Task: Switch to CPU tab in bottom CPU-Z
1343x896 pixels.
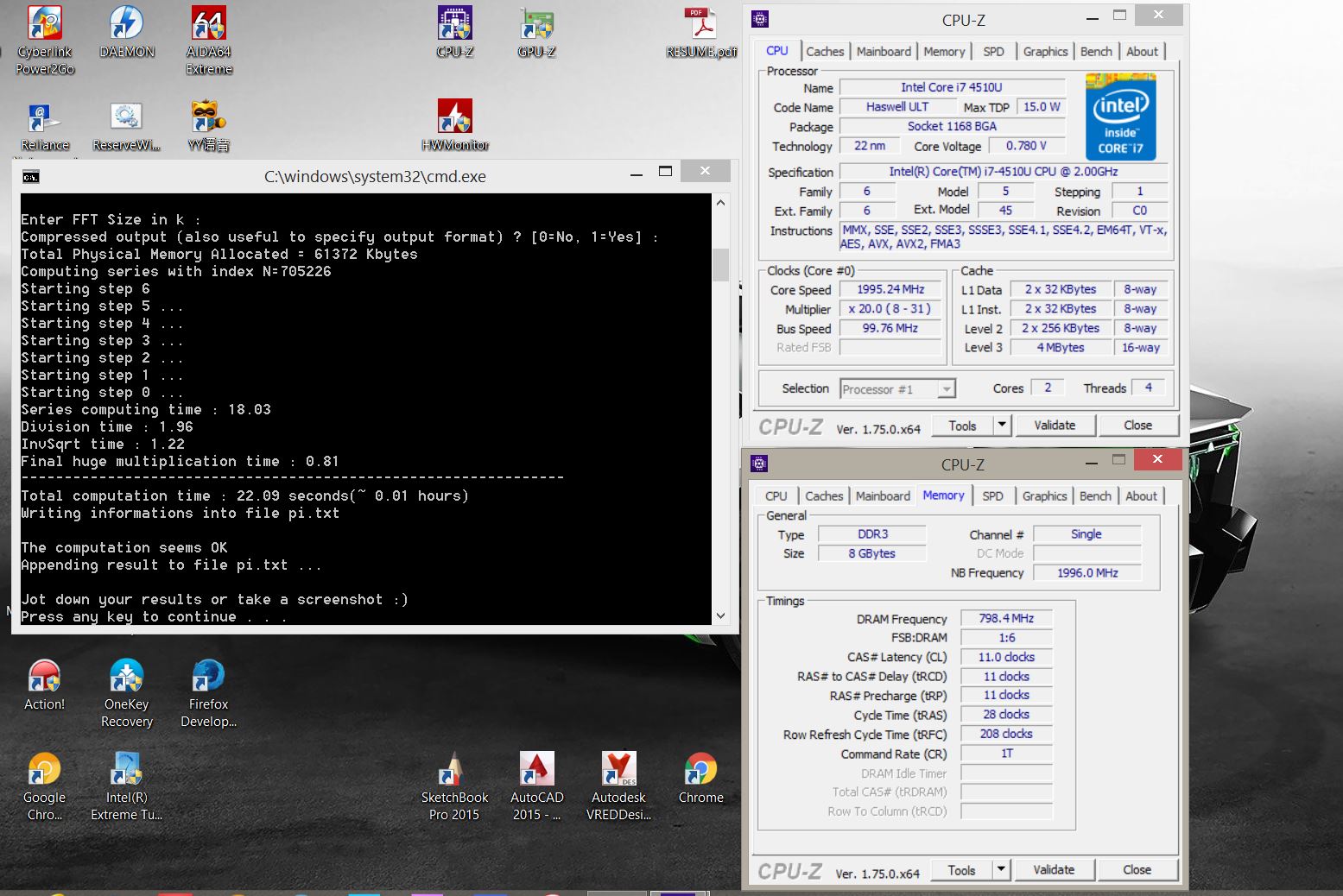Action: click(776, 496)
